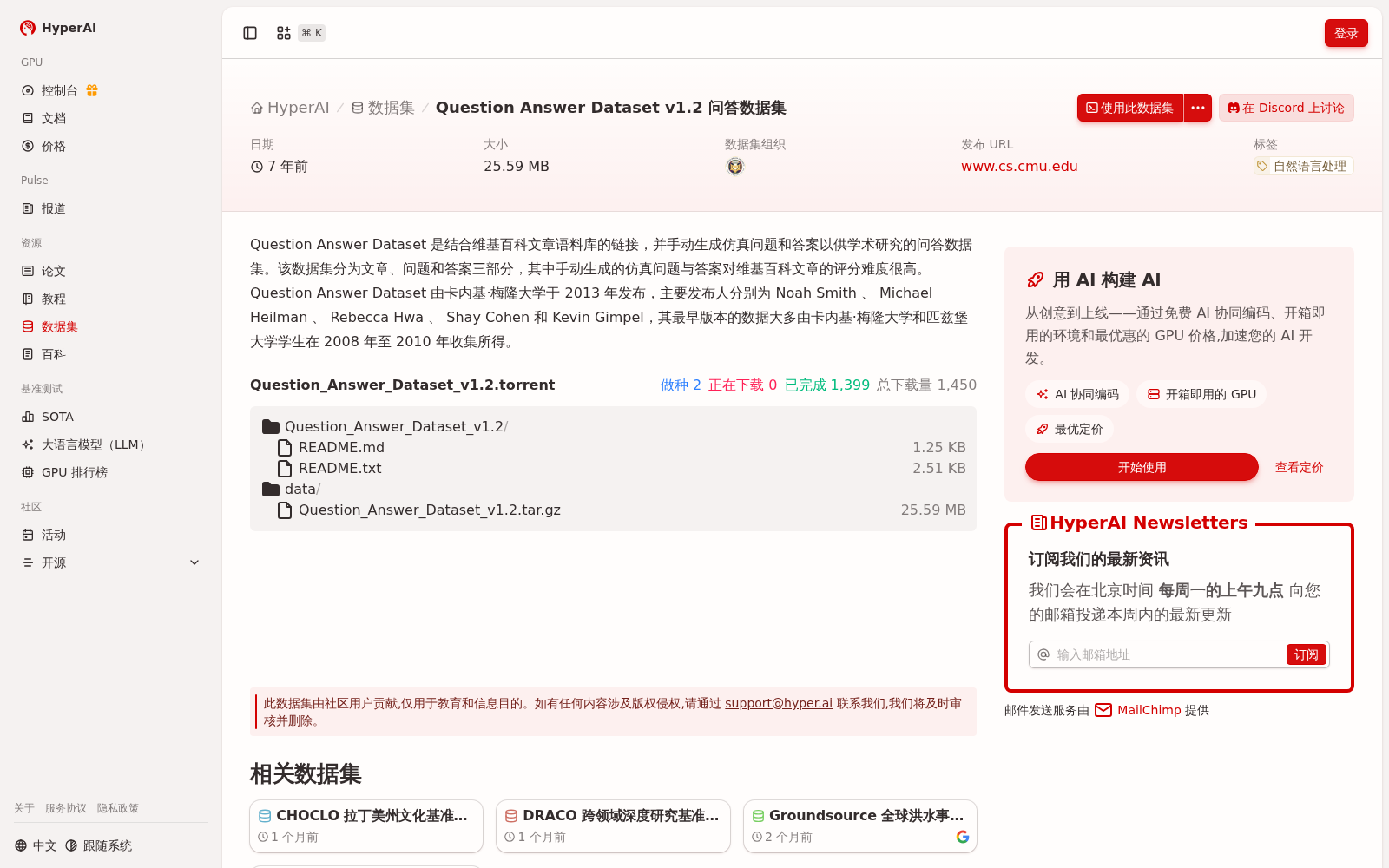Select README.md file row
The image size is (1389, 868).
(613, 447)
